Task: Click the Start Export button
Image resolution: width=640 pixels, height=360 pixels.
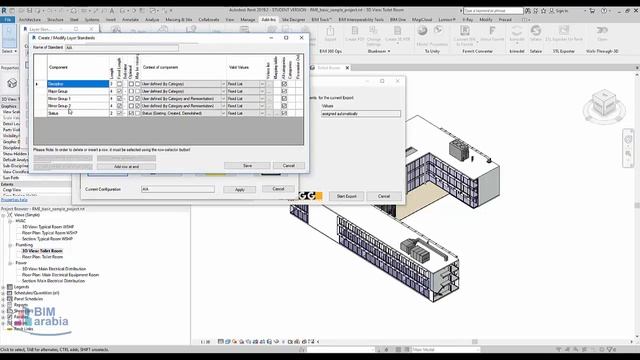Action: pyautogui.click(x=347, y=196)
